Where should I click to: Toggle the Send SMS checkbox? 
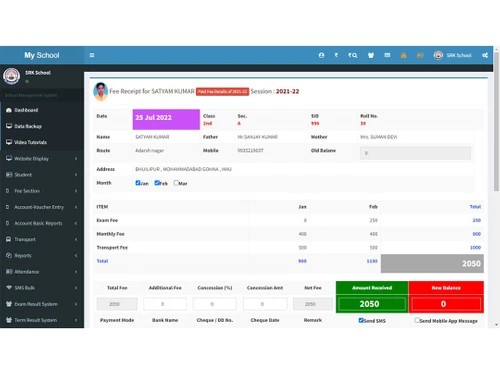tap(361, 320)
